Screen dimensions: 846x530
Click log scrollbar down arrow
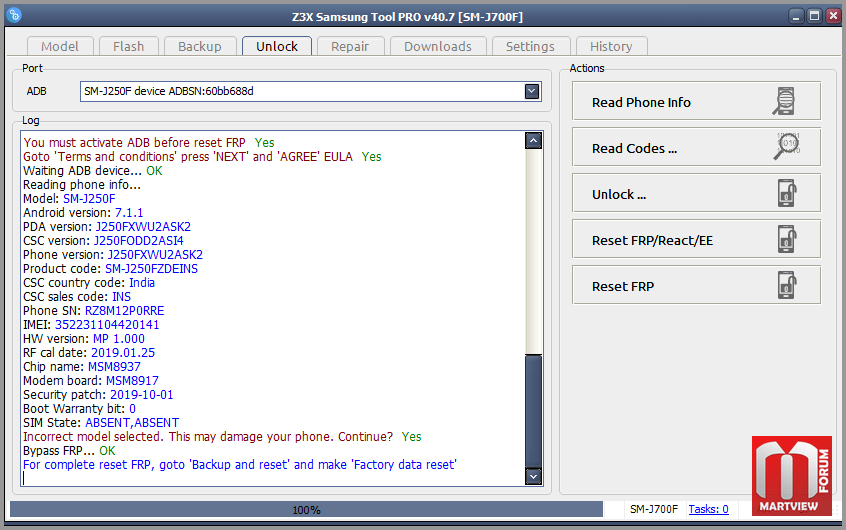point(534,477)
